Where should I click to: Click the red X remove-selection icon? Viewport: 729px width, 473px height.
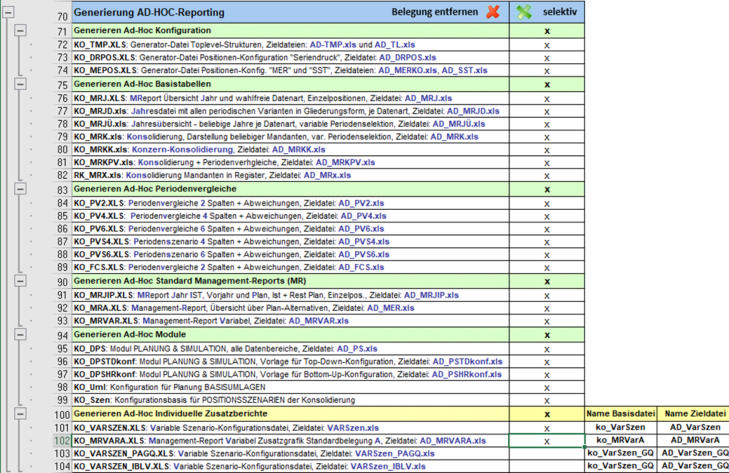[492, 13]
